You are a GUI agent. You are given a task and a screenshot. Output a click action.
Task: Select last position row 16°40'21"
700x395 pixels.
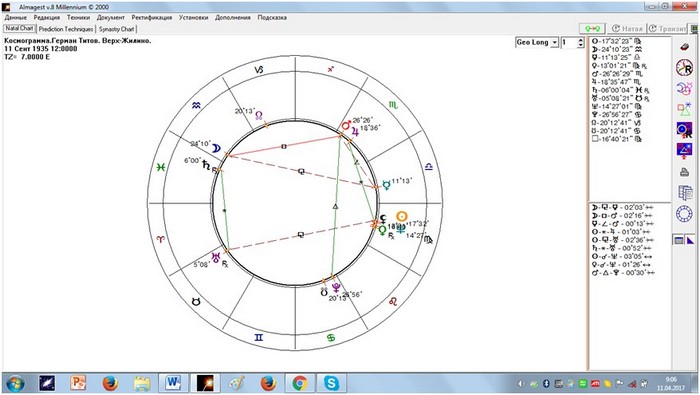point(617,139)
